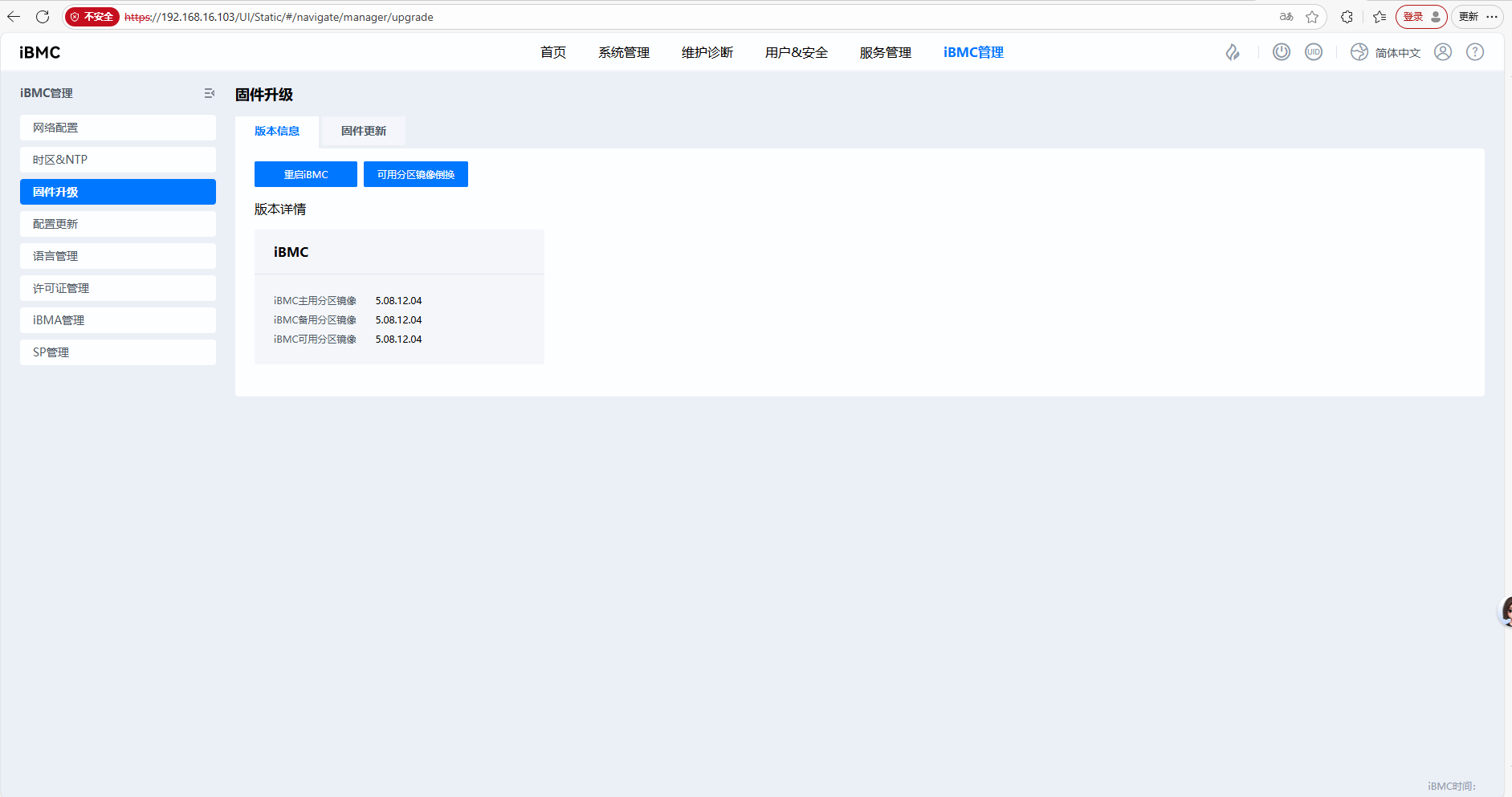This screenshot has height=797, width=1512.
Task: Select 网络配置 in the sidebar
Action: pos(117,128)
